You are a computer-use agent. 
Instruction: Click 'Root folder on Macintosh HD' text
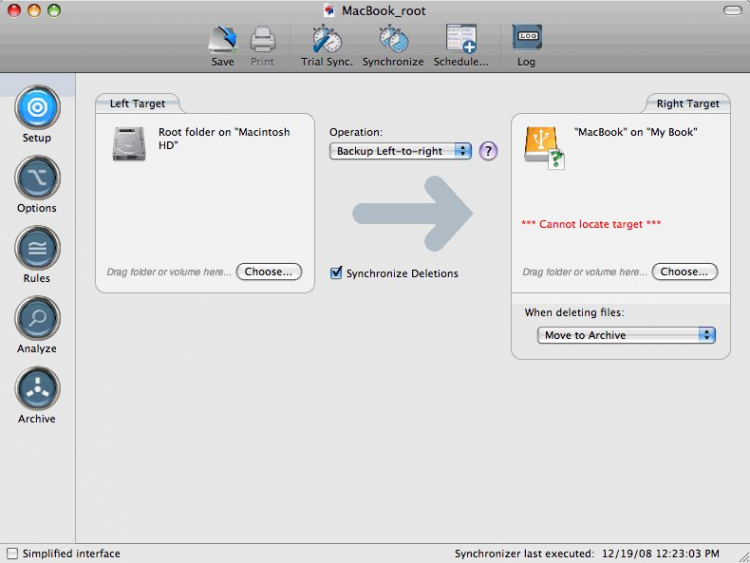(224, 138)
